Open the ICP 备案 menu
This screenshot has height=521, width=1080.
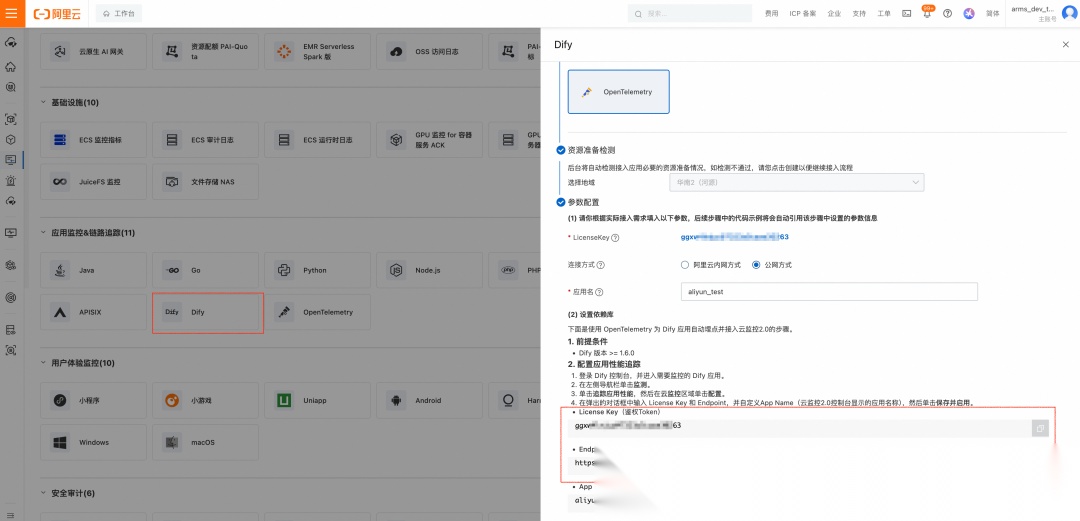pyautogui.click(x=802, y=14)
